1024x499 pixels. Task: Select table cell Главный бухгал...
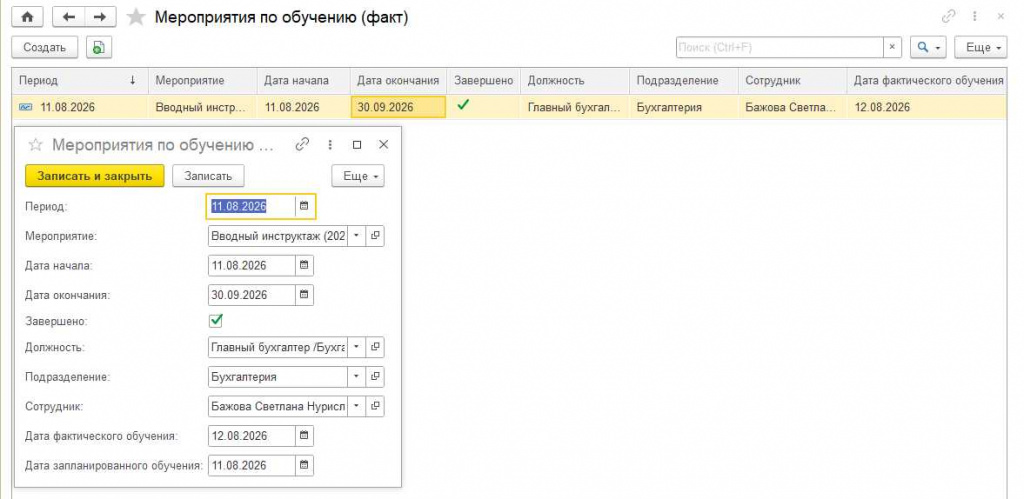575,107
